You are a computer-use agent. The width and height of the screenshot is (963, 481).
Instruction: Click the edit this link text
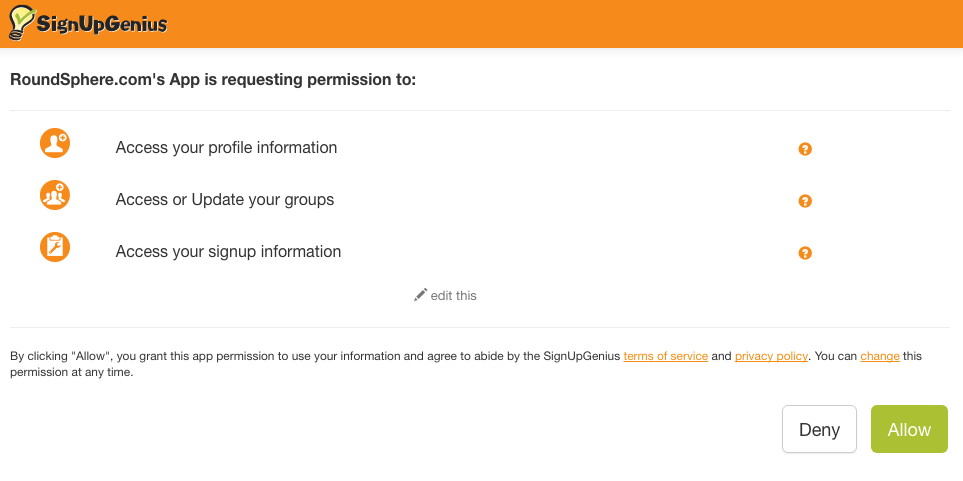(454, 295)
